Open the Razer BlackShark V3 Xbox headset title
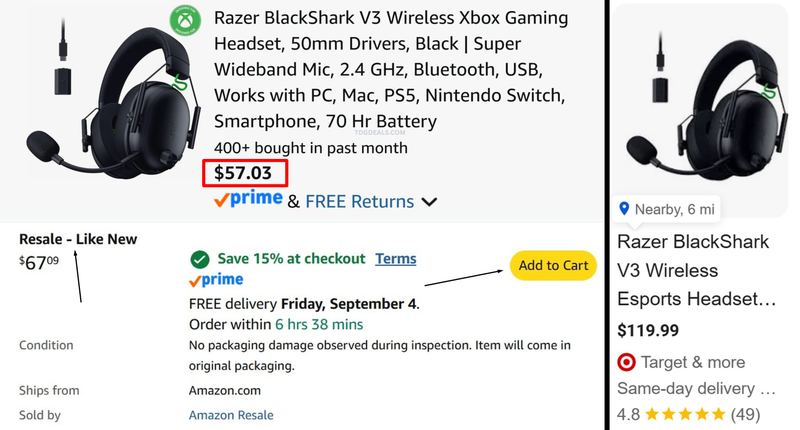Screen dimensions: 800x430 pos(391,69)
